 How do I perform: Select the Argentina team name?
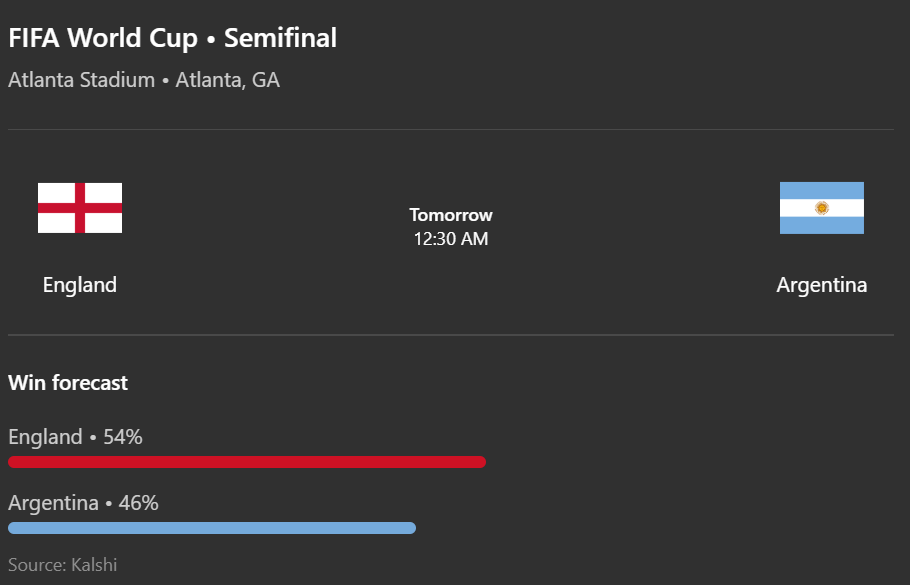tap(822, 285)
